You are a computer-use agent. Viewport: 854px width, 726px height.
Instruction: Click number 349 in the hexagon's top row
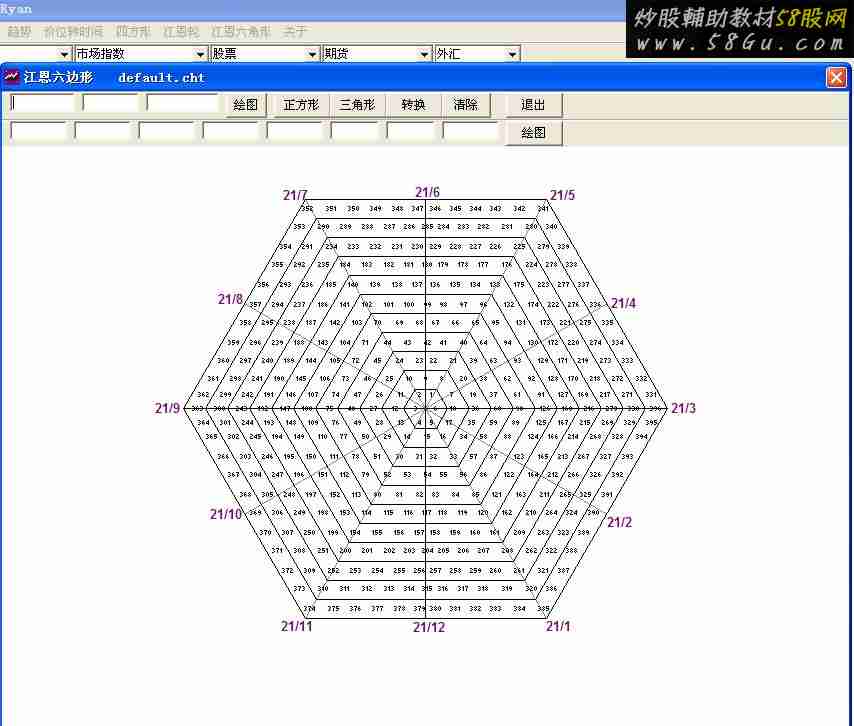coord(375,209)
